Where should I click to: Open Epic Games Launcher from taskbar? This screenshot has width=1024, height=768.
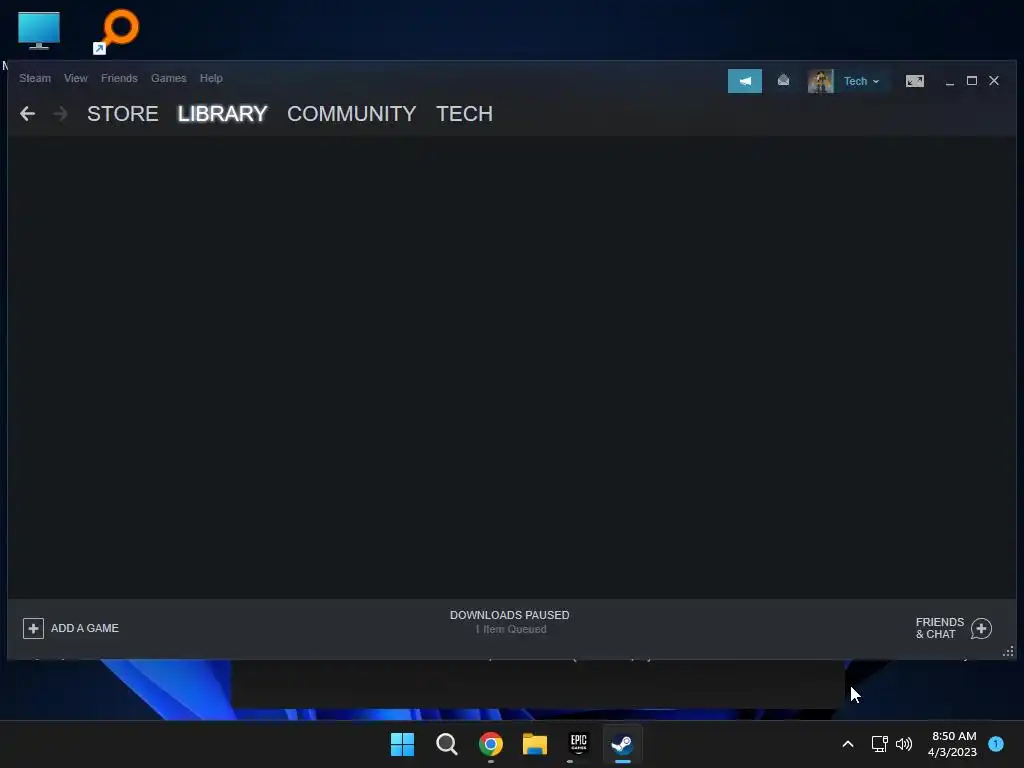point(579,744)
